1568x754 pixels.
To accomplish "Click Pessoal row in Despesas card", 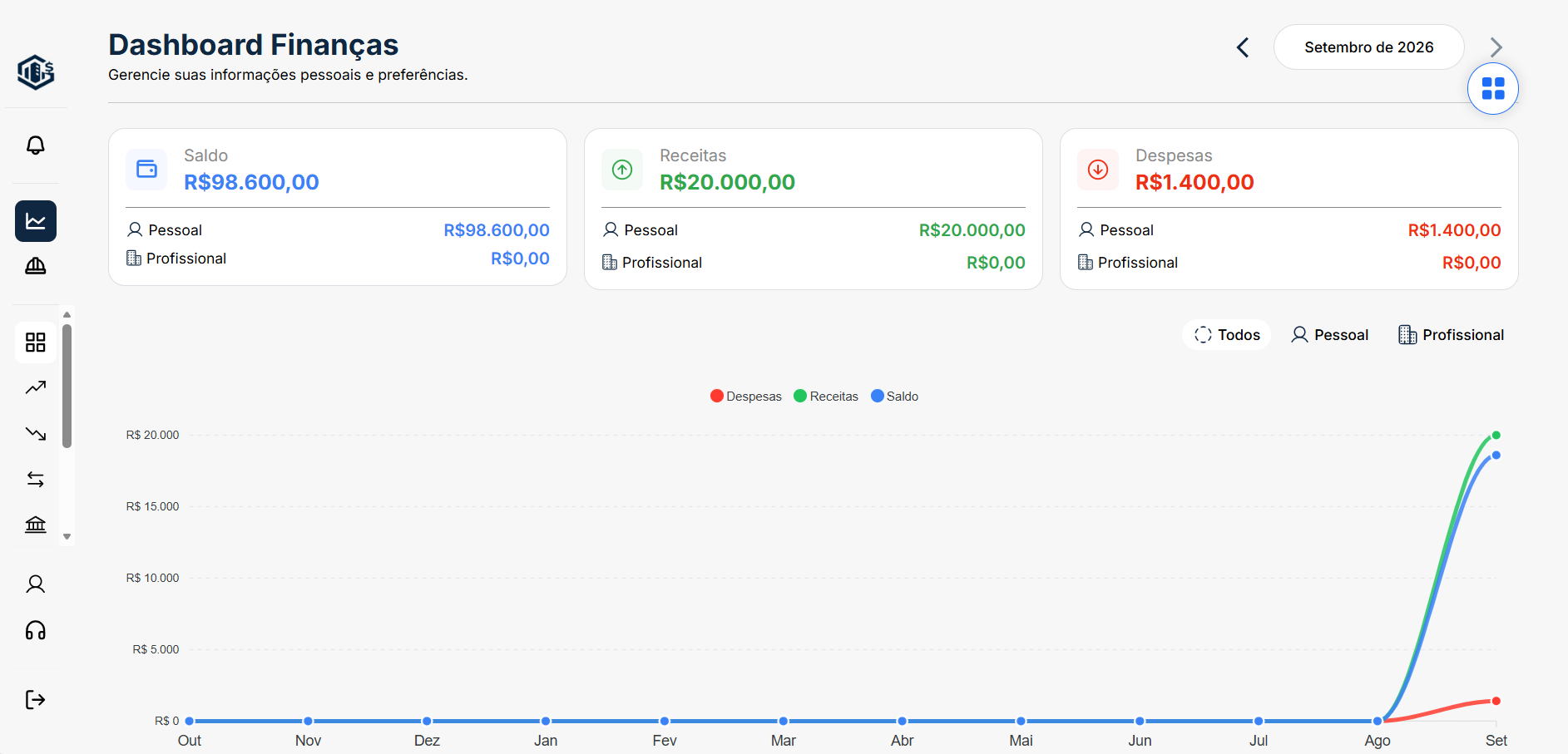I will coord(1289,230).
